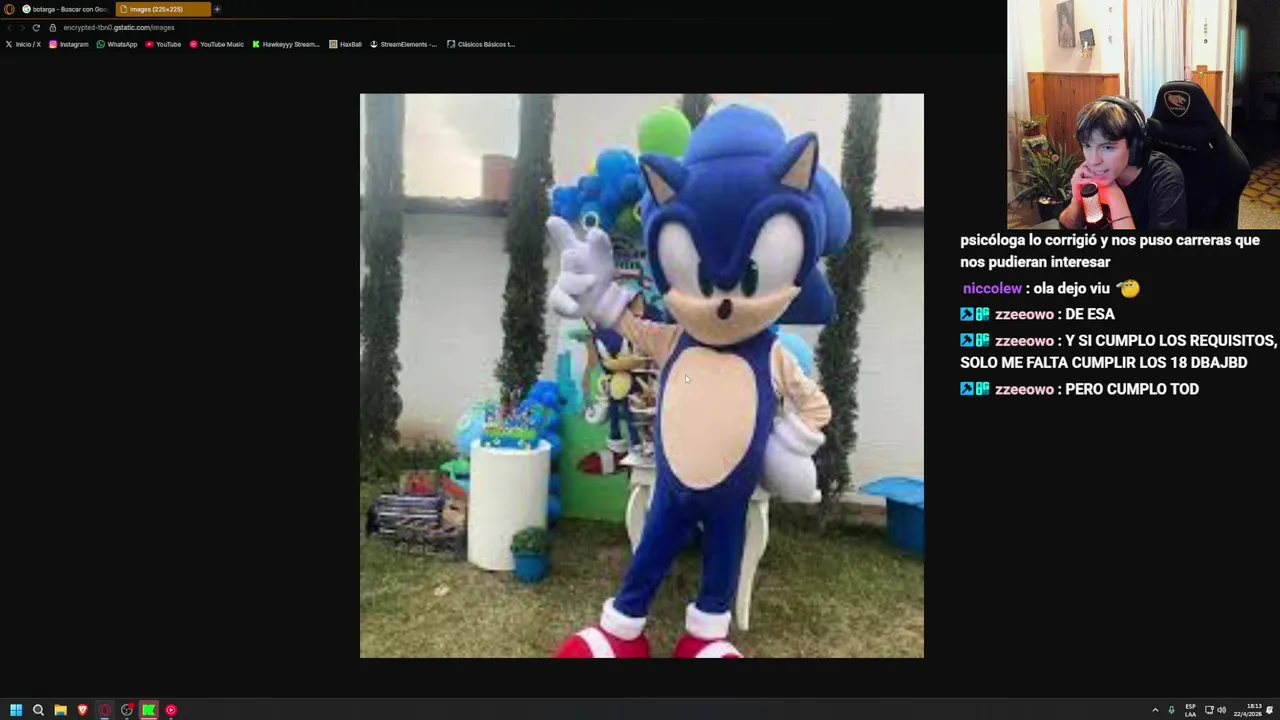Viewport: 1280px width, 720px height.
Task: Open the Windows Start menu
Action: (16, 710)
